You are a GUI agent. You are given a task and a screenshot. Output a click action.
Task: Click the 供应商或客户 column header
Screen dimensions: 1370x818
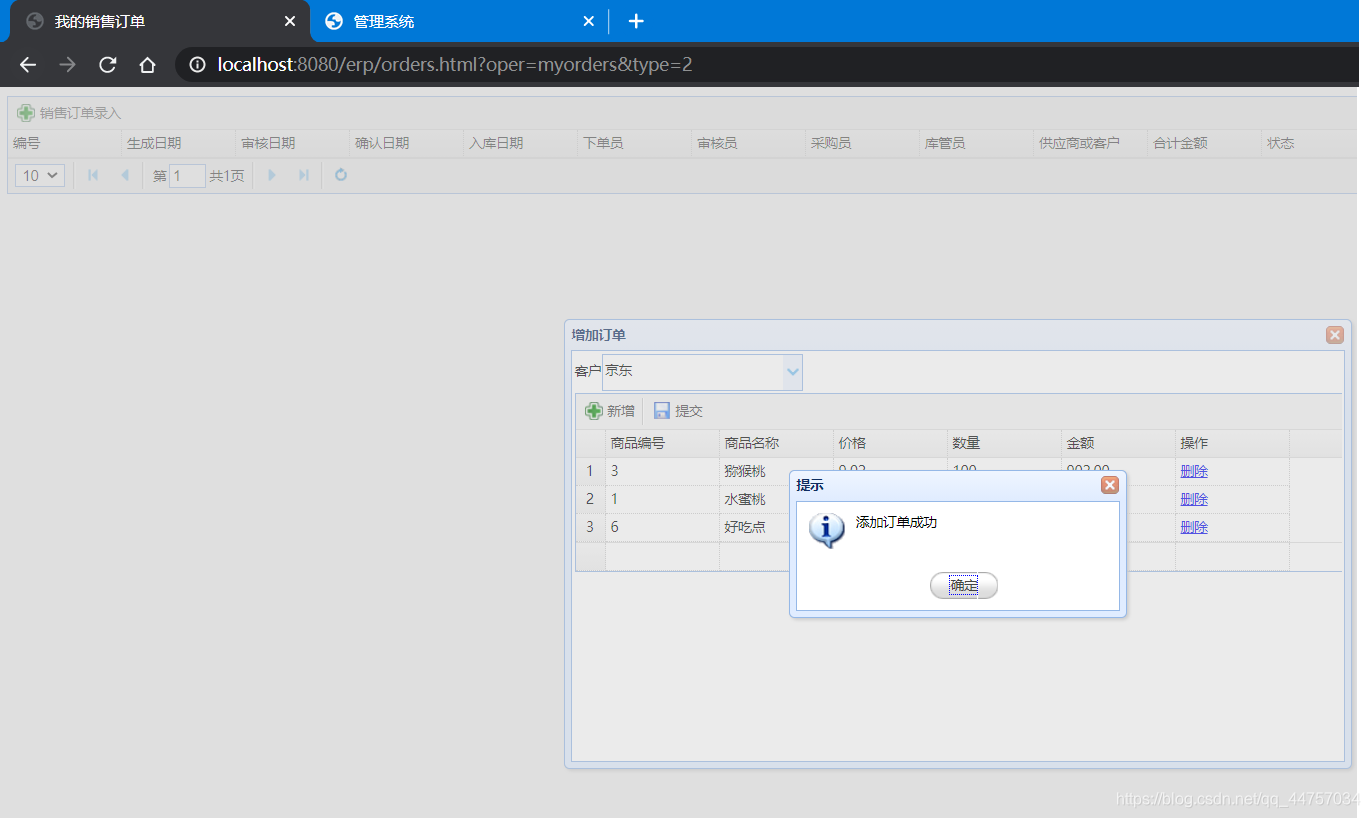pyautogui.click(x=1090, y=143)
